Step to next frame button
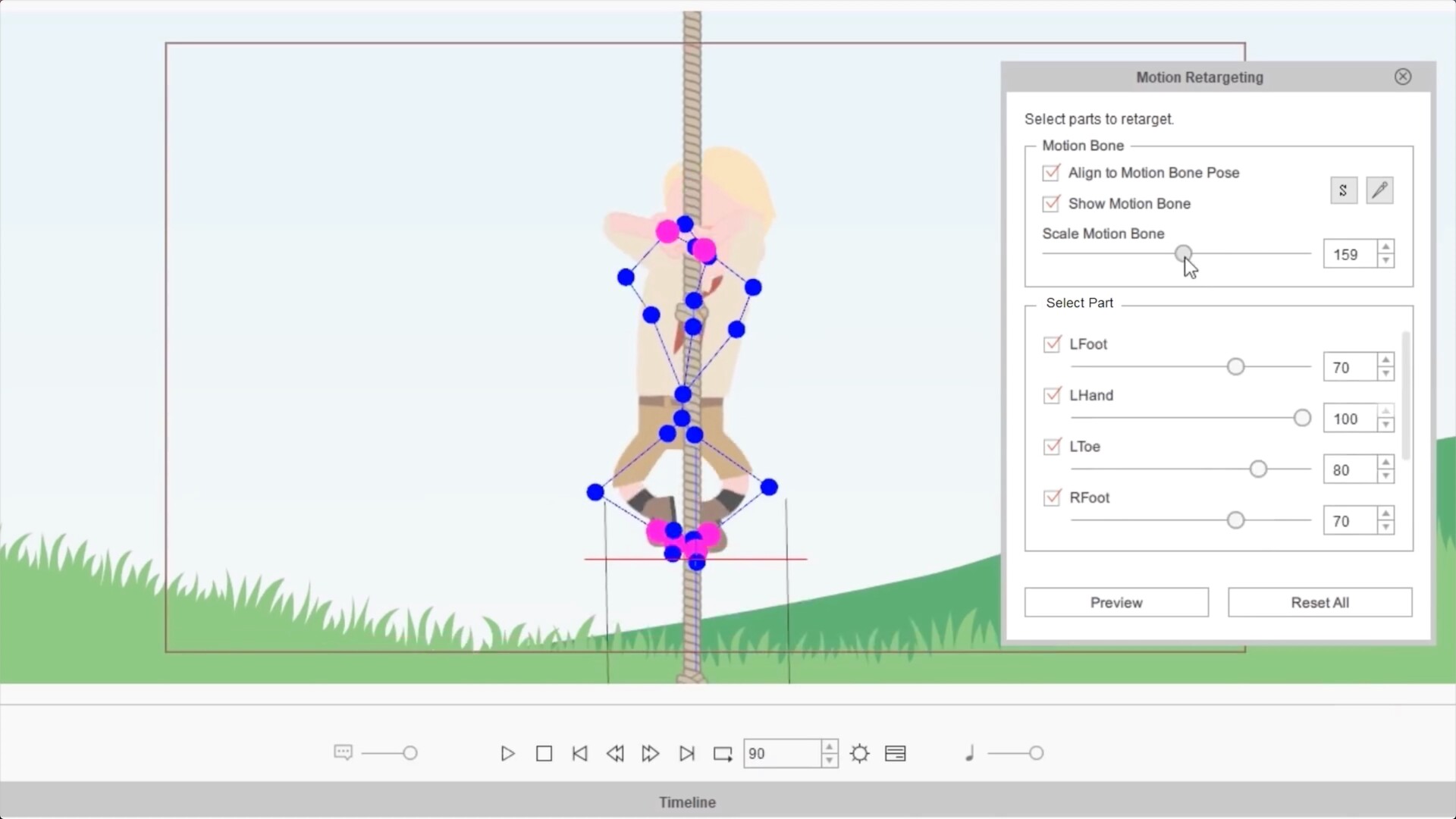This screenshot has width=1456, height=819. tap(650, 753)
